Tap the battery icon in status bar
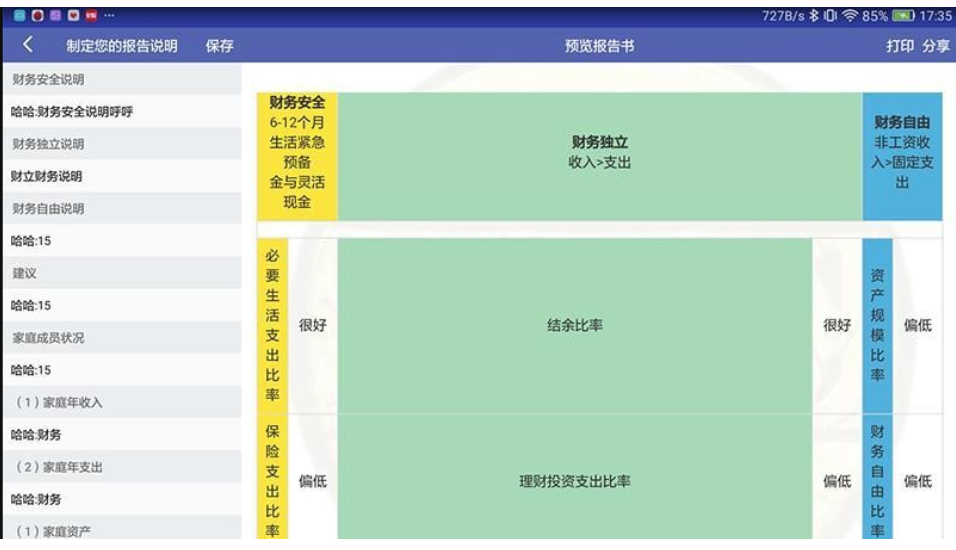The height and width of the screenshot is (550, 956). [904, 16]
